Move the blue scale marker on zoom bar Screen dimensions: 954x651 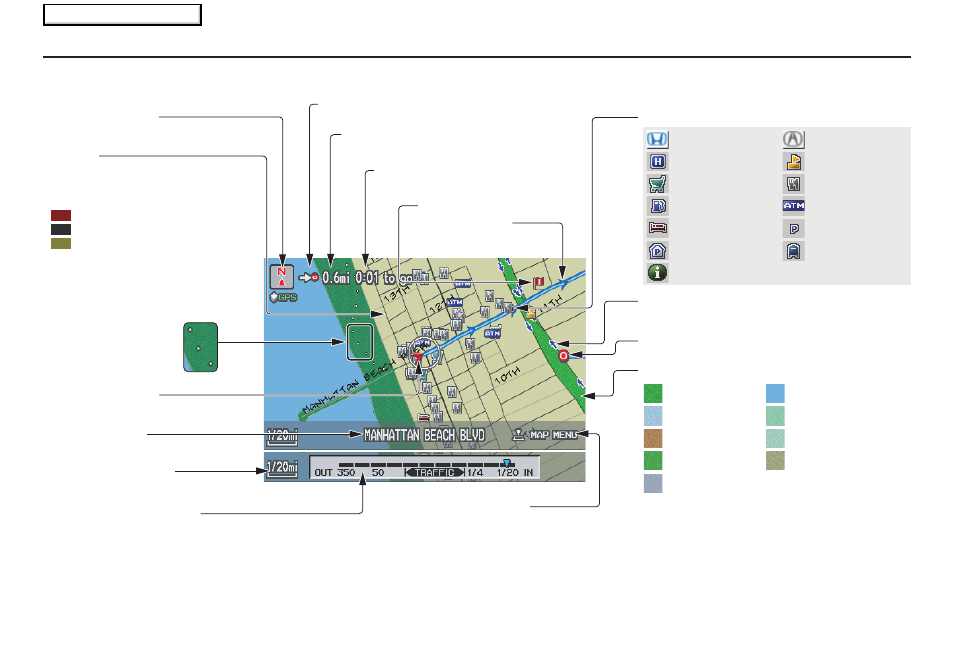[506, 464]
